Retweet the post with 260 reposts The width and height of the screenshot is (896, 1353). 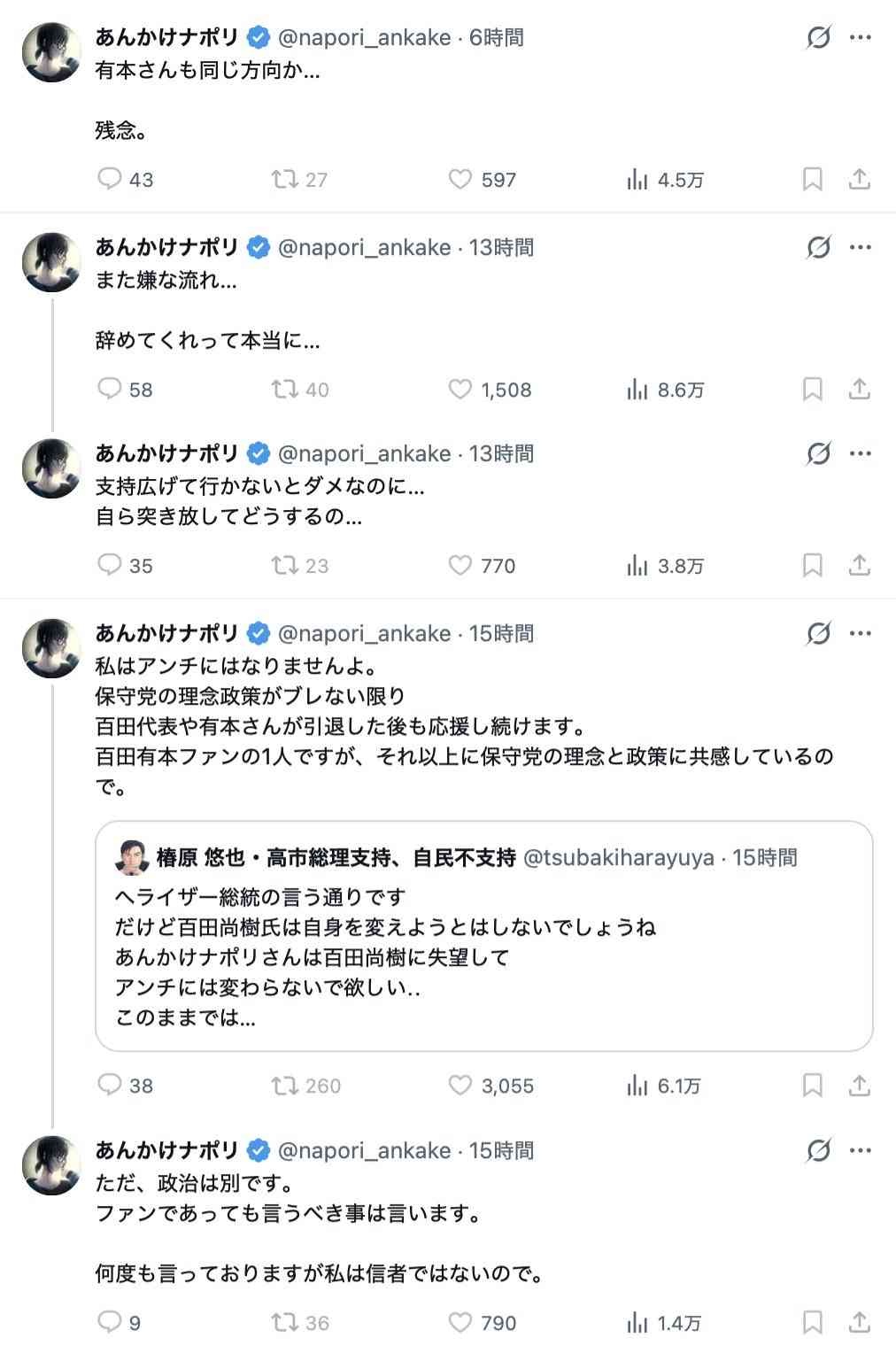pos(285,1086)
